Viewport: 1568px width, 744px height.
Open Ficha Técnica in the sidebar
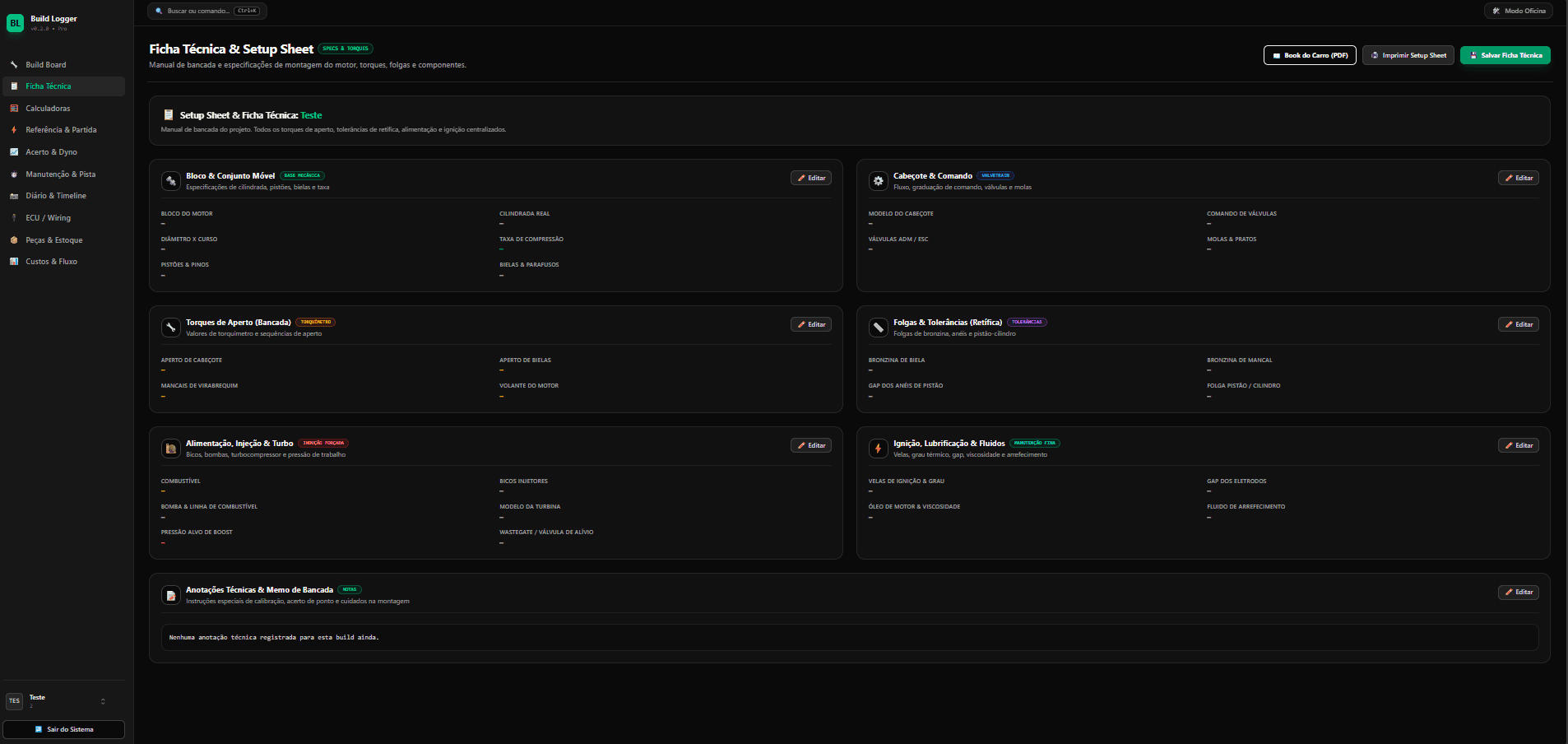coord(64,86)
